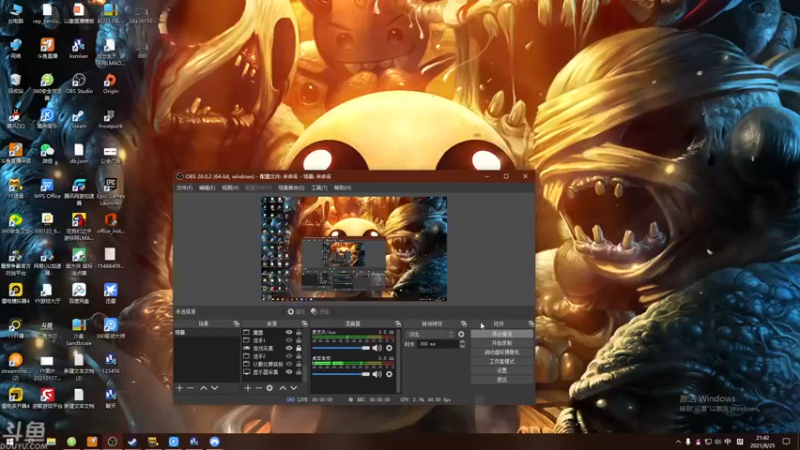The height and width of the screenshot is (450, 800).
Task: Open the 帮助(H) menu
Action: click(342, 188)
